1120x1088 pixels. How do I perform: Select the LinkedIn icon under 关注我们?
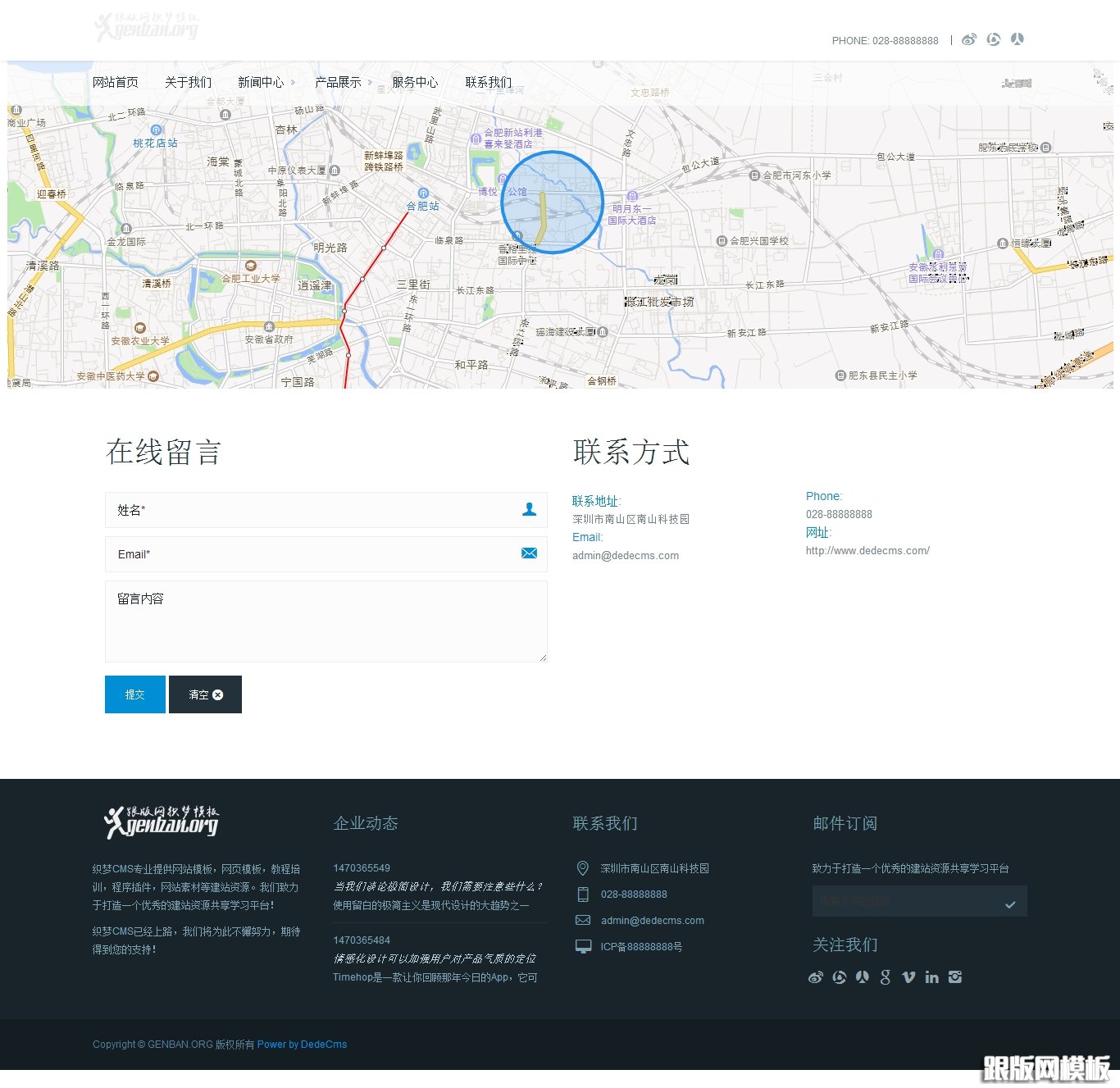931,976
